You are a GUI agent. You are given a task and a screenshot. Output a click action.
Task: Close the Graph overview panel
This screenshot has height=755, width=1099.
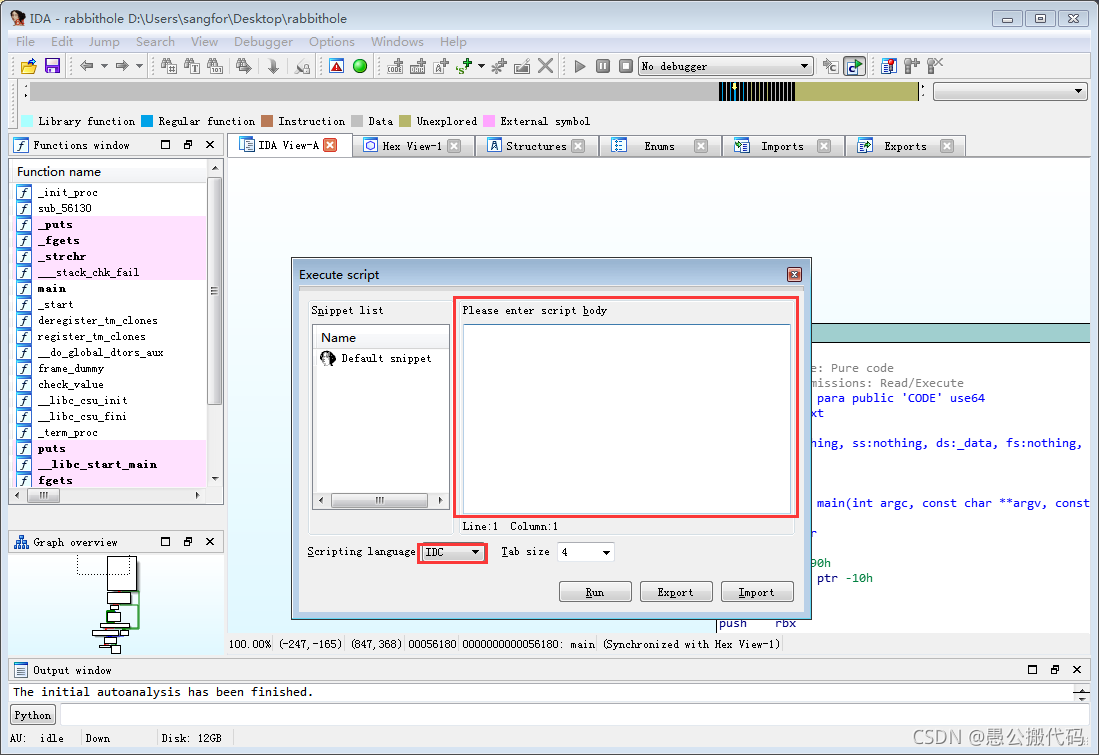(x=210, y=542)
